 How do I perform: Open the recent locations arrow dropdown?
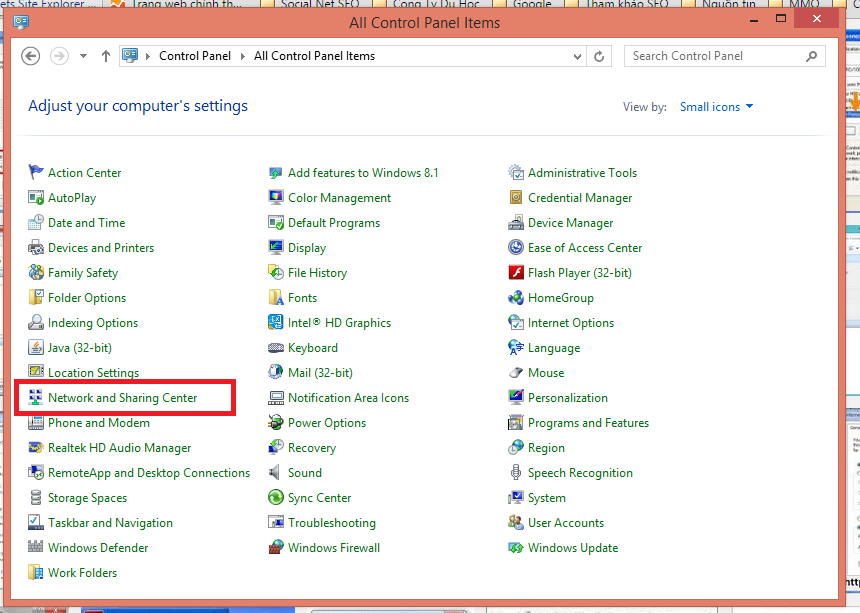(83, 56)
